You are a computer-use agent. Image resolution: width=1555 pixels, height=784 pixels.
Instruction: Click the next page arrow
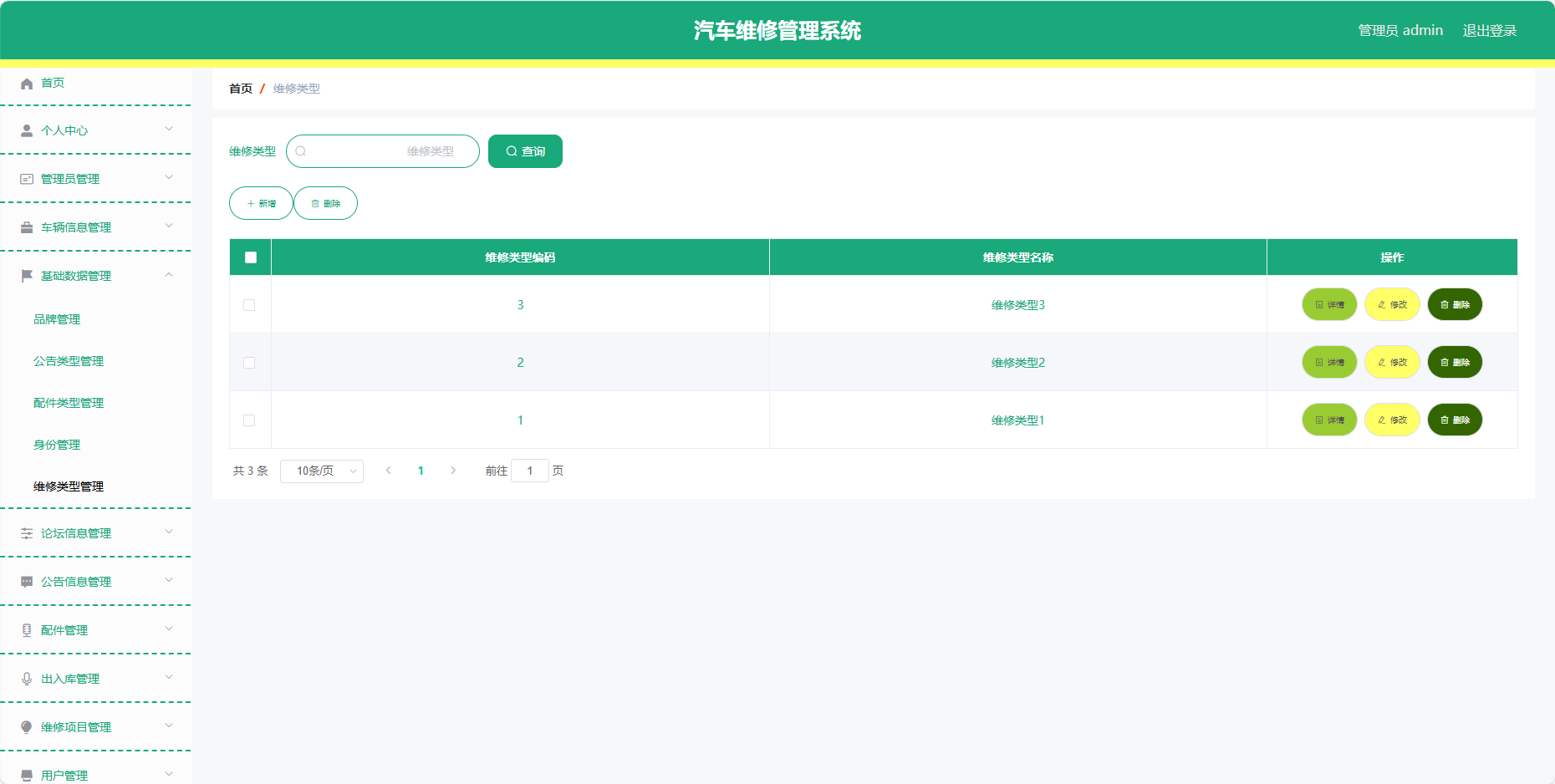click(453, 471)
